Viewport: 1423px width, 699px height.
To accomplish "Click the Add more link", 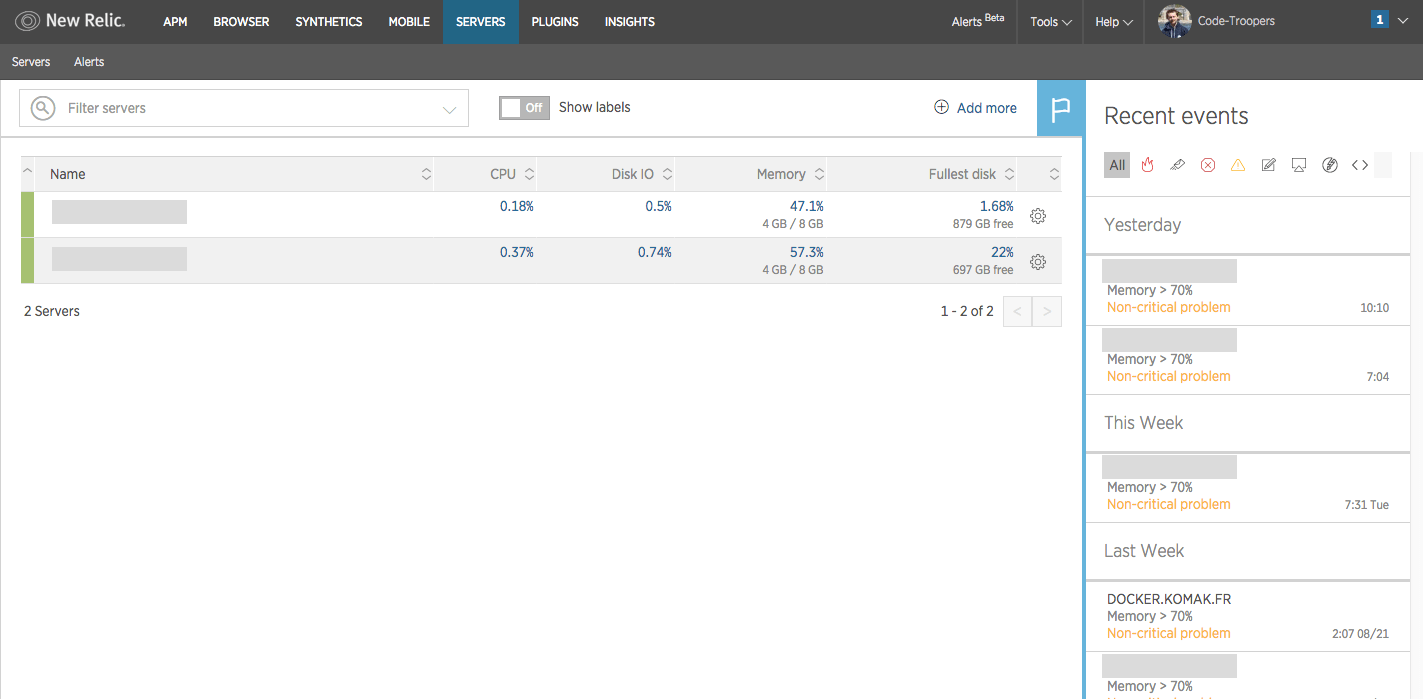I will point(975,108).
